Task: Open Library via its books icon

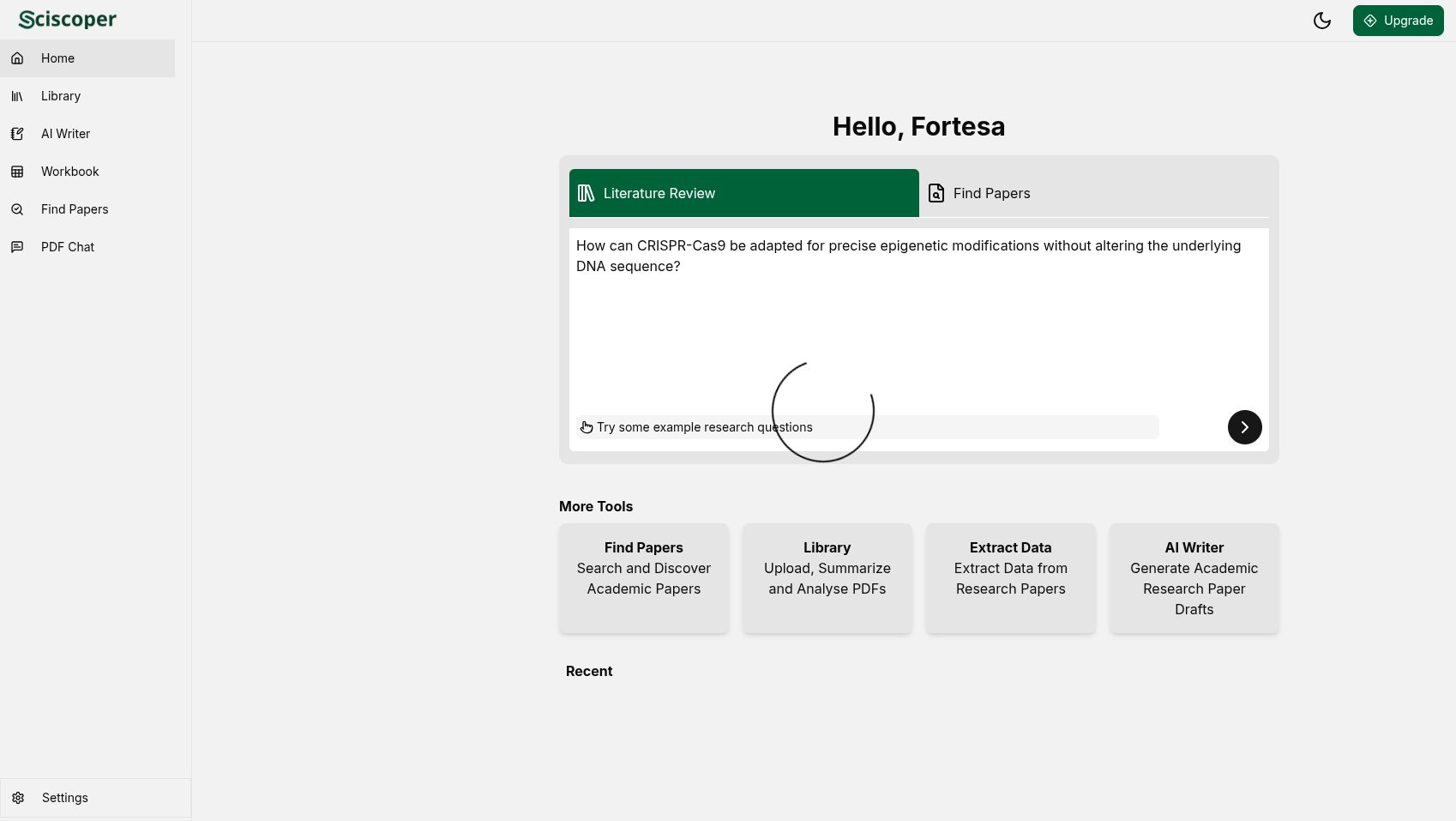Action: [x=17, y=96]
